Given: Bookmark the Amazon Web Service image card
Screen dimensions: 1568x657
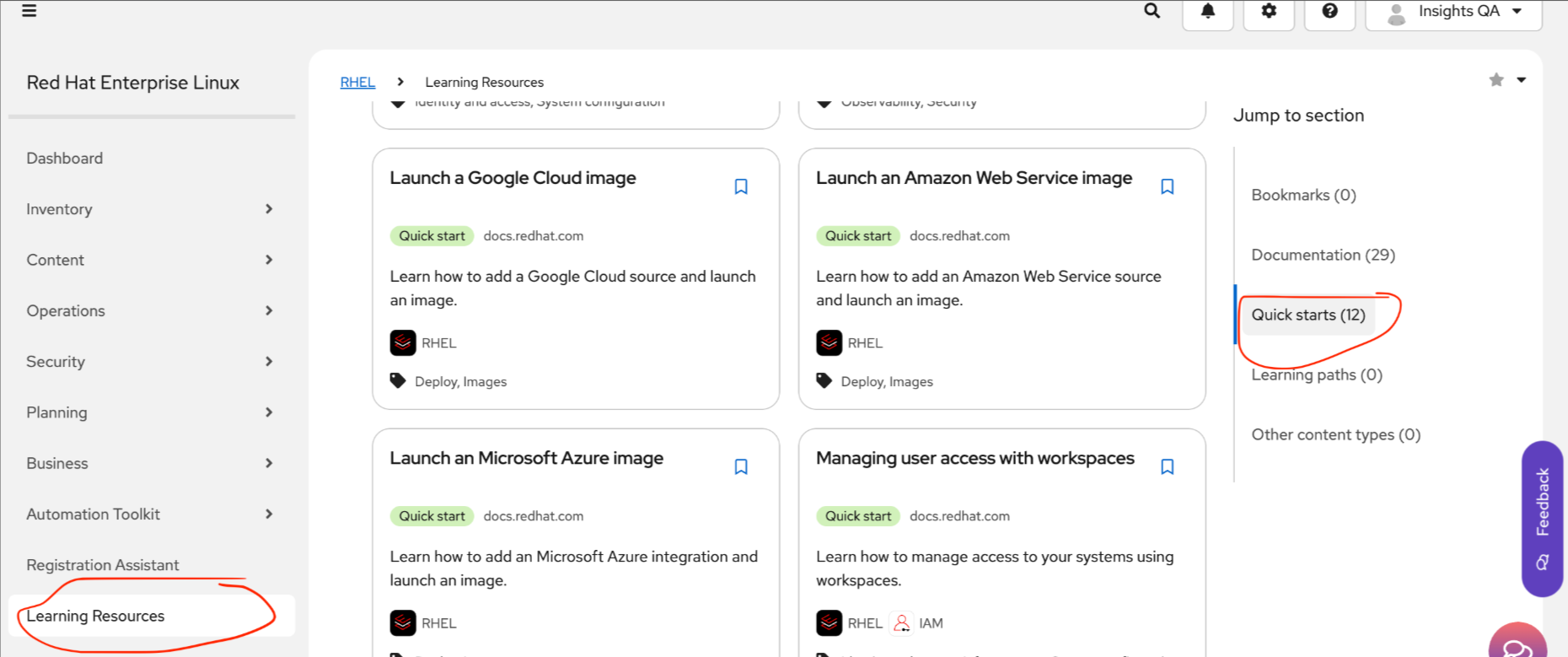Looking at the screenshot, I should pos(1168,186).
